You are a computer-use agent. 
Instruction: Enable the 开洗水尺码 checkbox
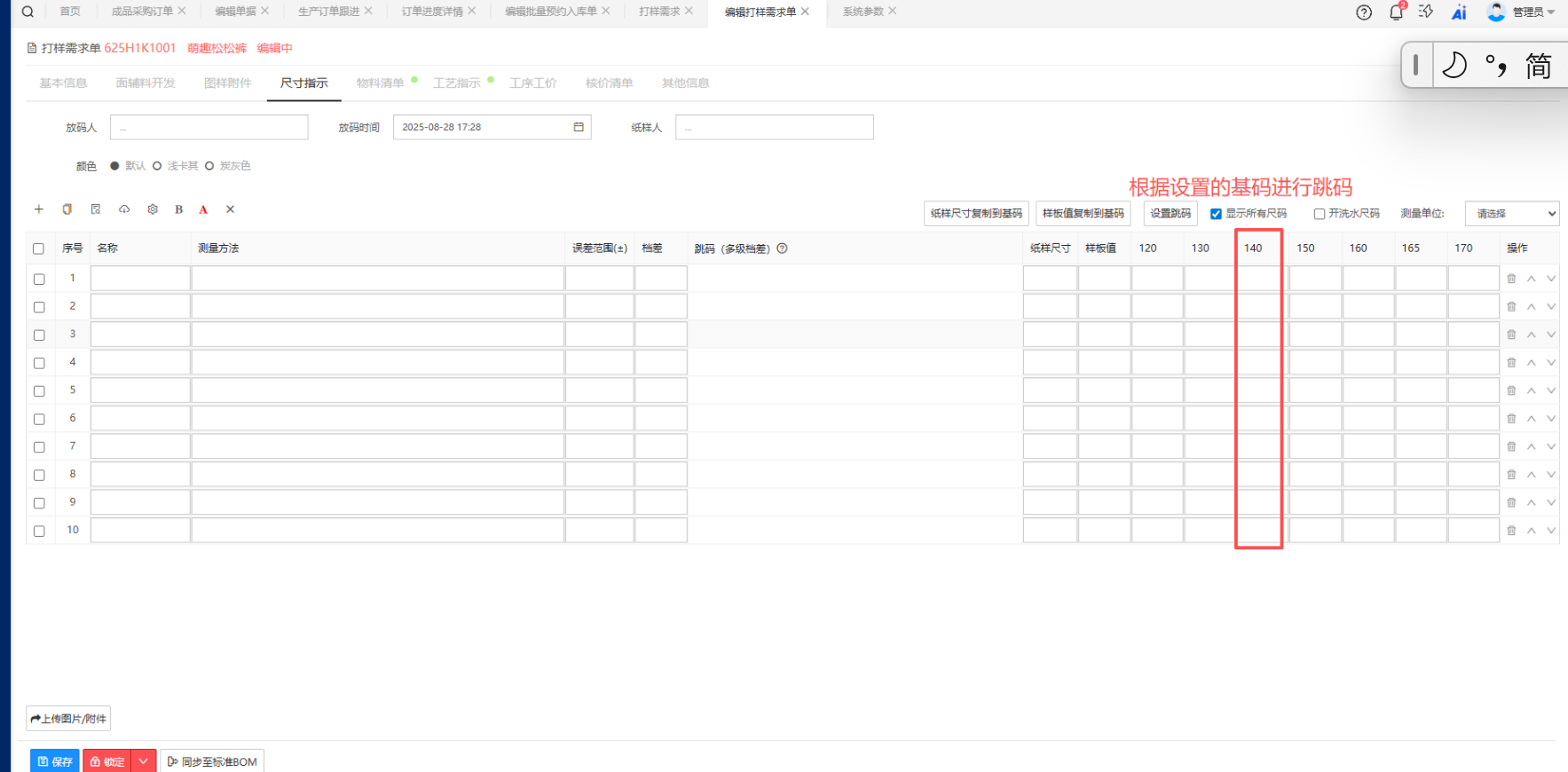1320,214
